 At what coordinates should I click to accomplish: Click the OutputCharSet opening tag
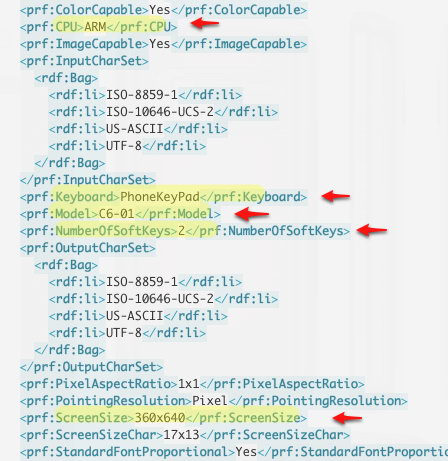tap(88, 248)
